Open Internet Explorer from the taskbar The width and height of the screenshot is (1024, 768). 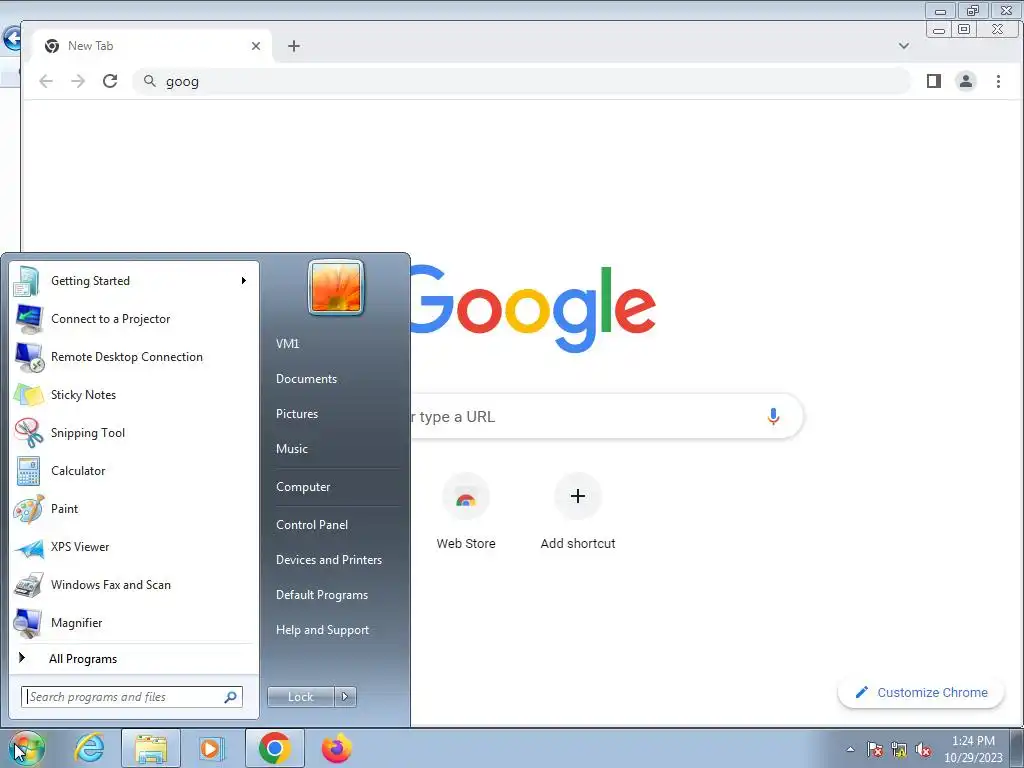click(x=89, y=748)
